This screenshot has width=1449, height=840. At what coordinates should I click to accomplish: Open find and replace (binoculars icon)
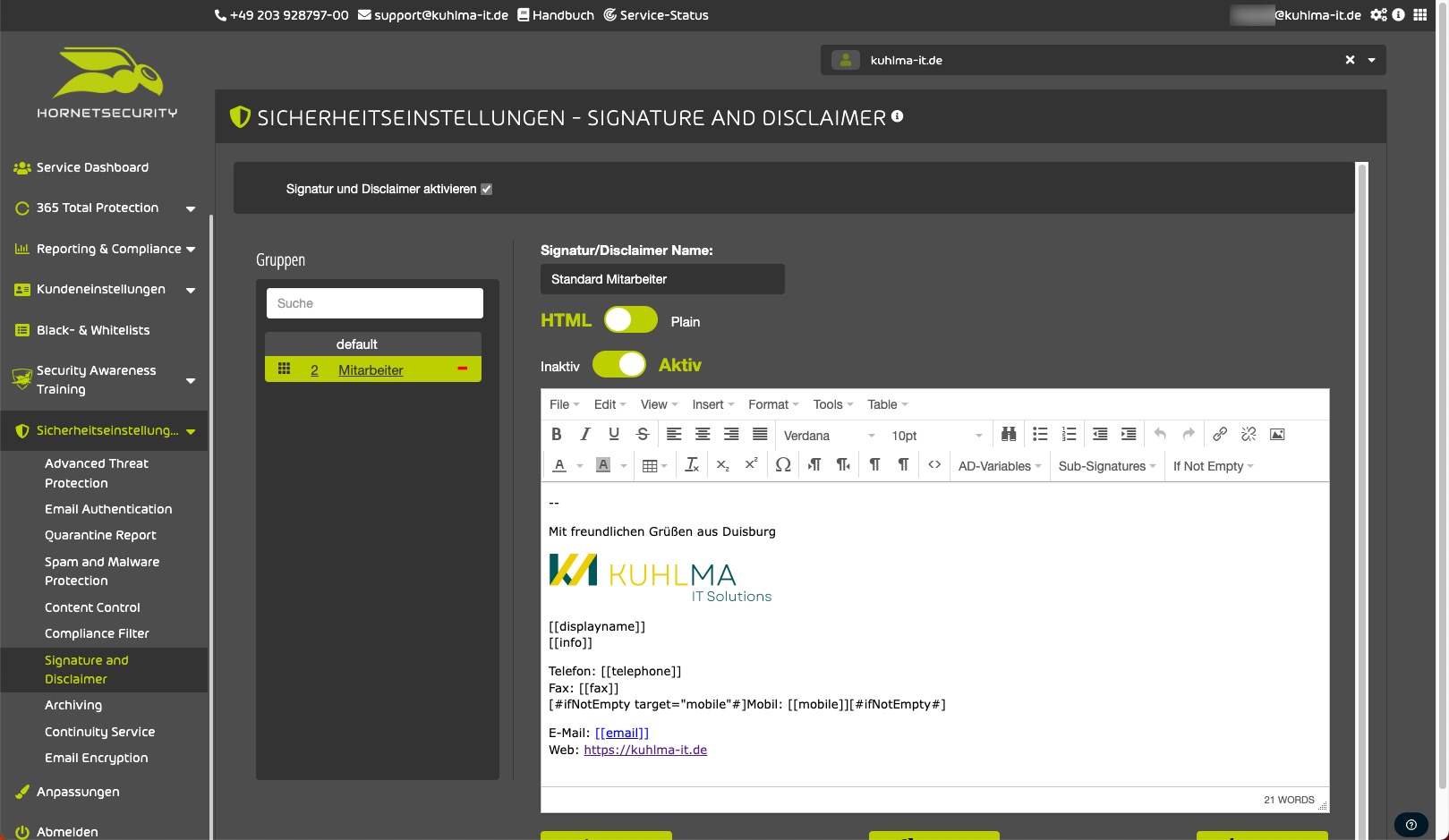pyautogui.click(x=1009, y=435)
